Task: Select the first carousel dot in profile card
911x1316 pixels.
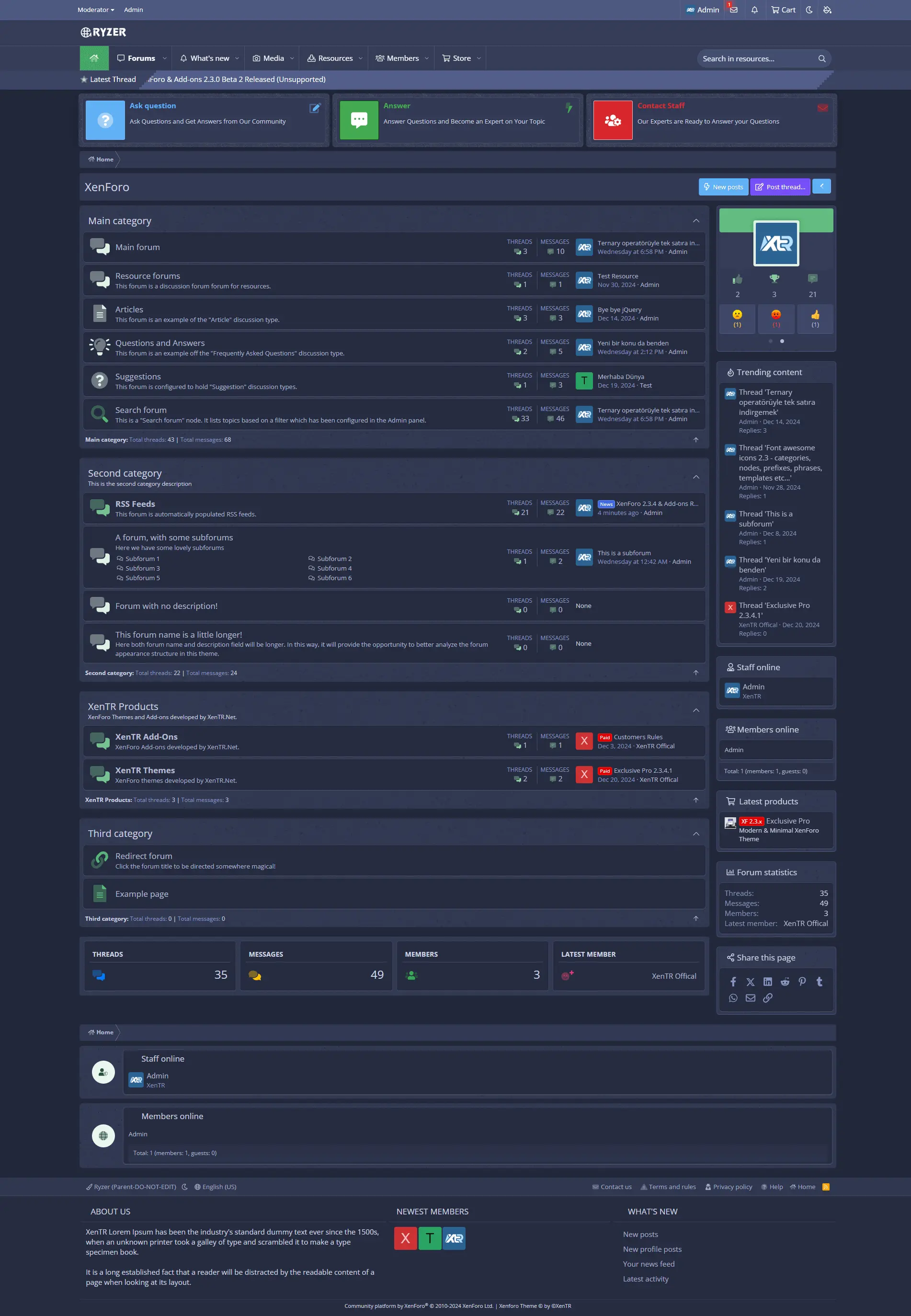Action: click(x=770, y=341)
